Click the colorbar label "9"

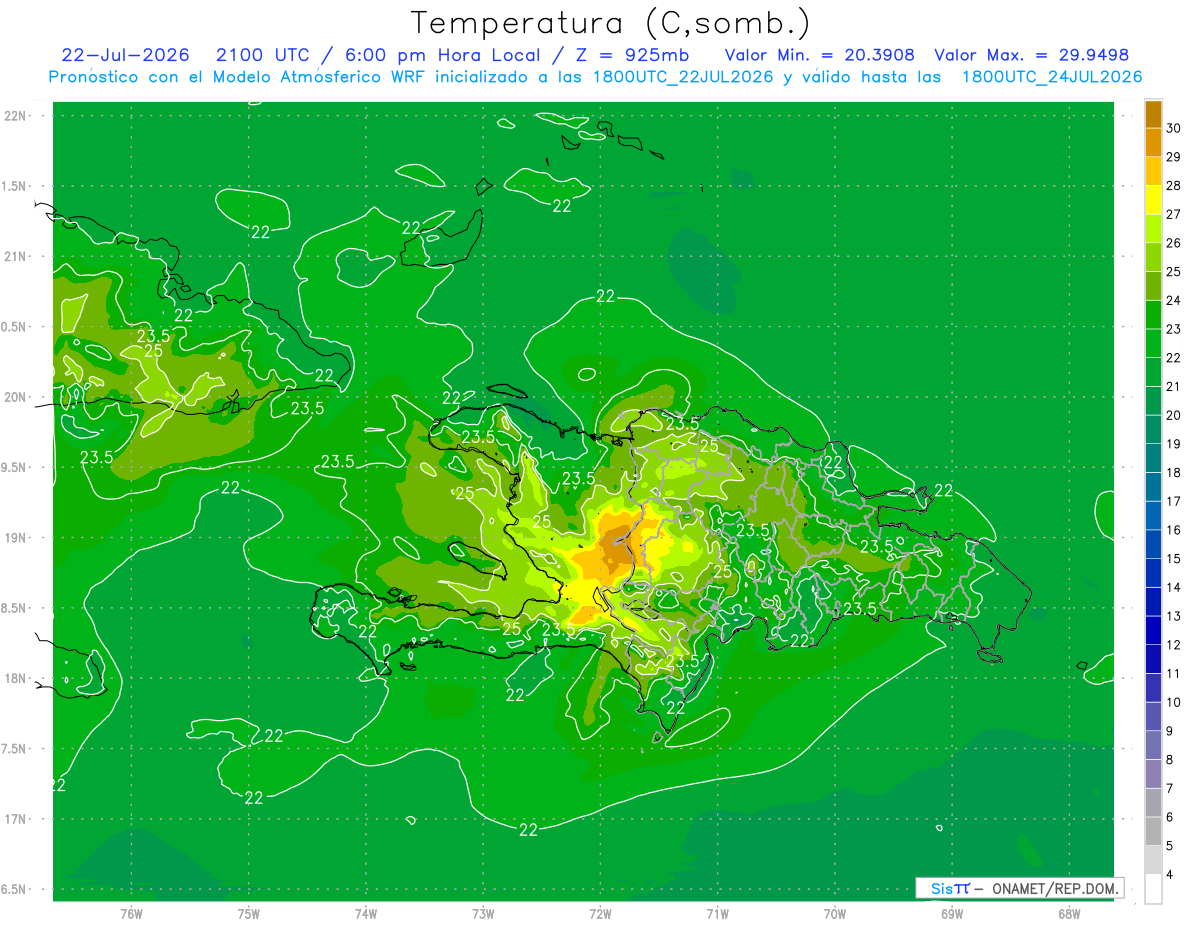click(x=1171, y=731)
